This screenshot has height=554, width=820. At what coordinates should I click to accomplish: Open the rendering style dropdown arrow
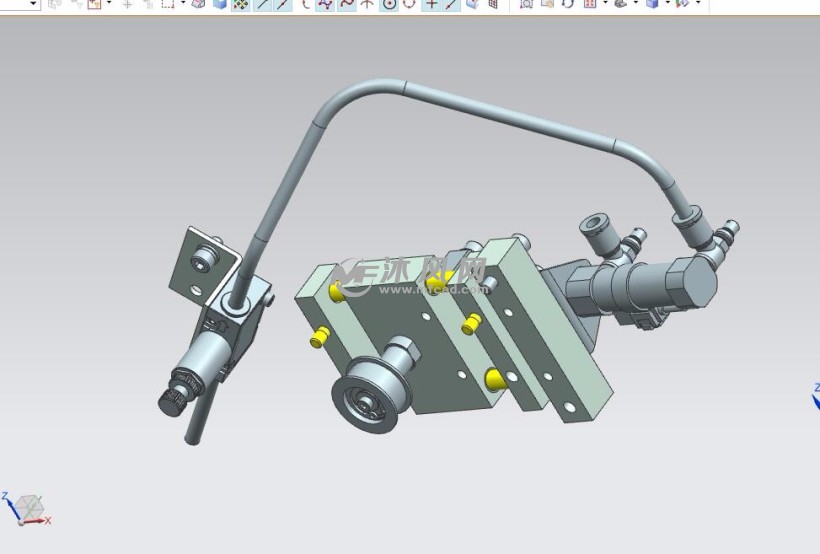tap(666, 4)
